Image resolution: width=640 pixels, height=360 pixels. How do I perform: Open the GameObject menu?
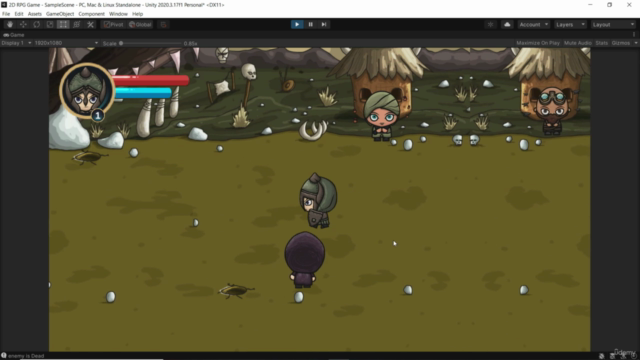(60, 14)
